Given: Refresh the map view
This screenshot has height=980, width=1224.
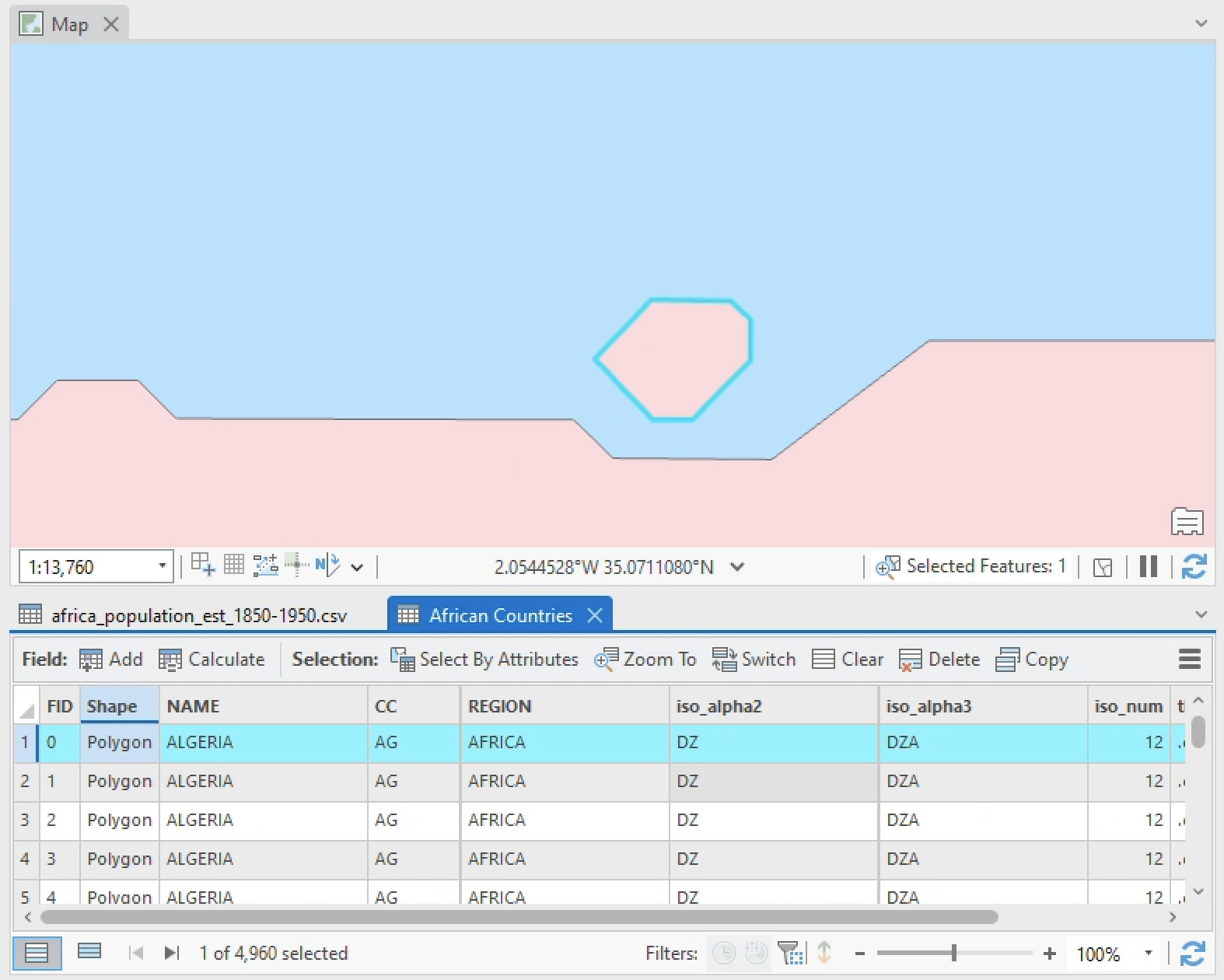Looking at the screenshot, I should pyautogui.click(x=1194, y=567).
